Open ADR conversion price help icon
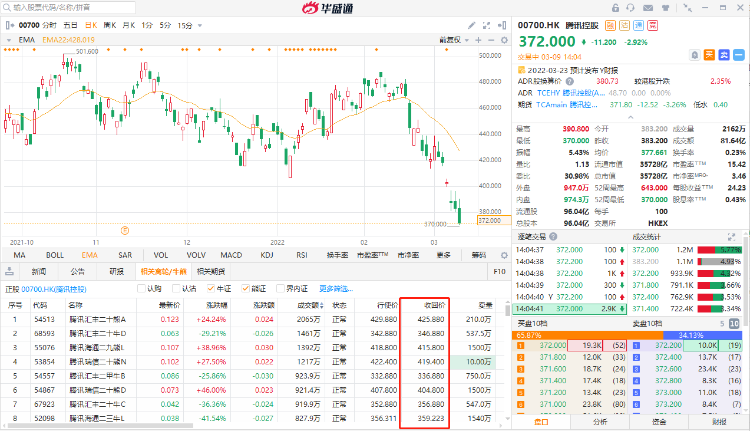The image size is (750, 431). (570, 81)
